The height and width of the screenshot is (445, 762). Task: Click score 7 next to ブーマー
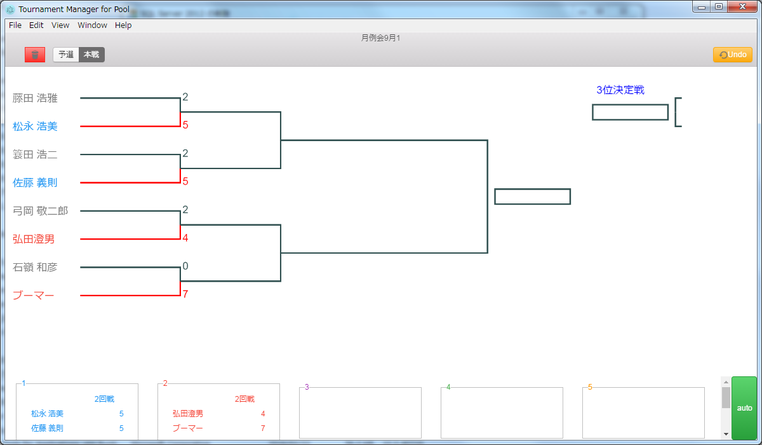[x=185, y=294]
